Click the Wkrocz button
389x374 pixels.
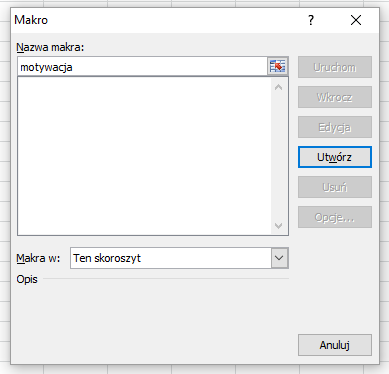(335, 97)
